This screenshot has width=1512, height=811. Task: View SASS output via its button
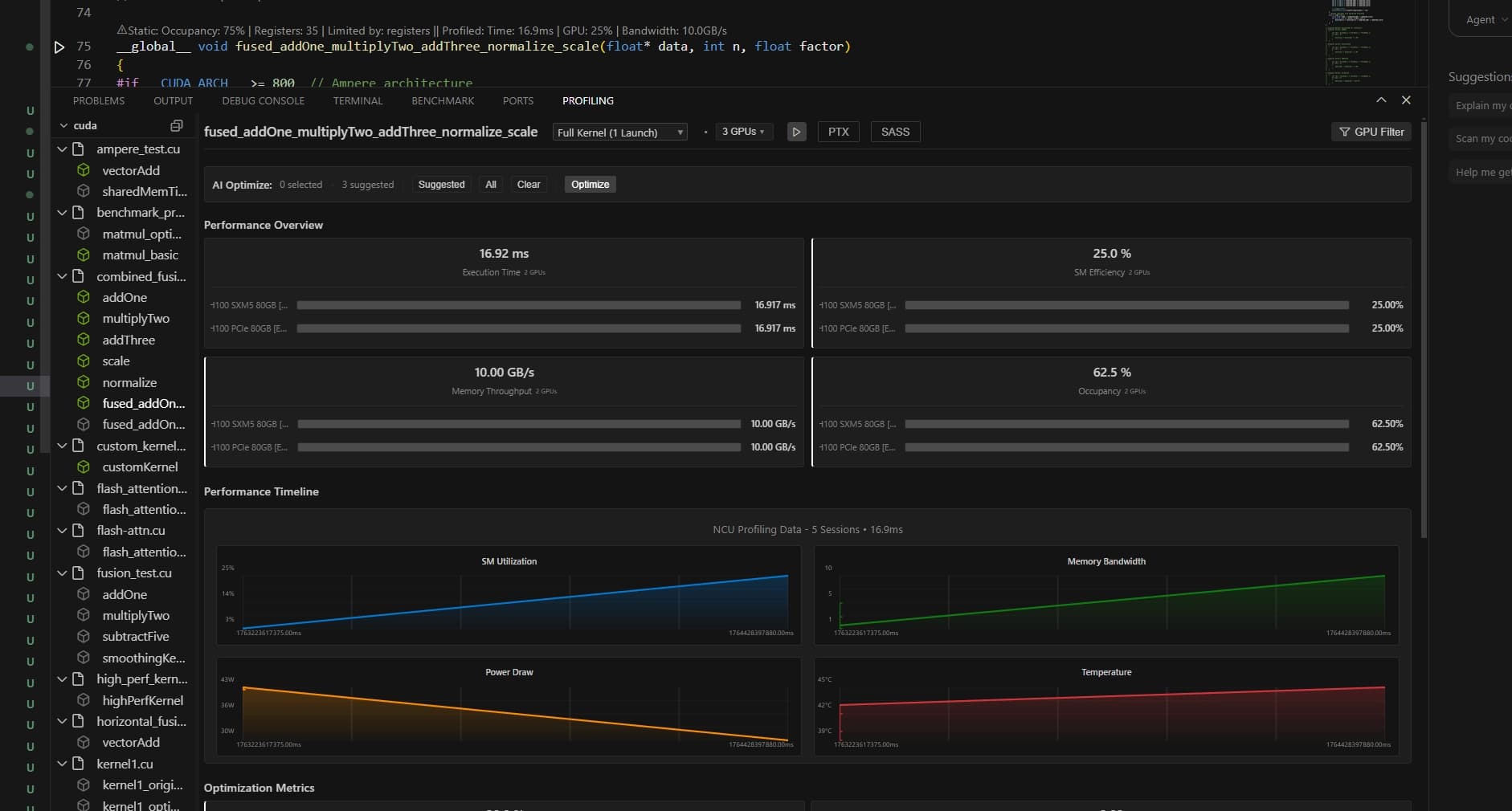pyautogui.click(x=895, y=132)
